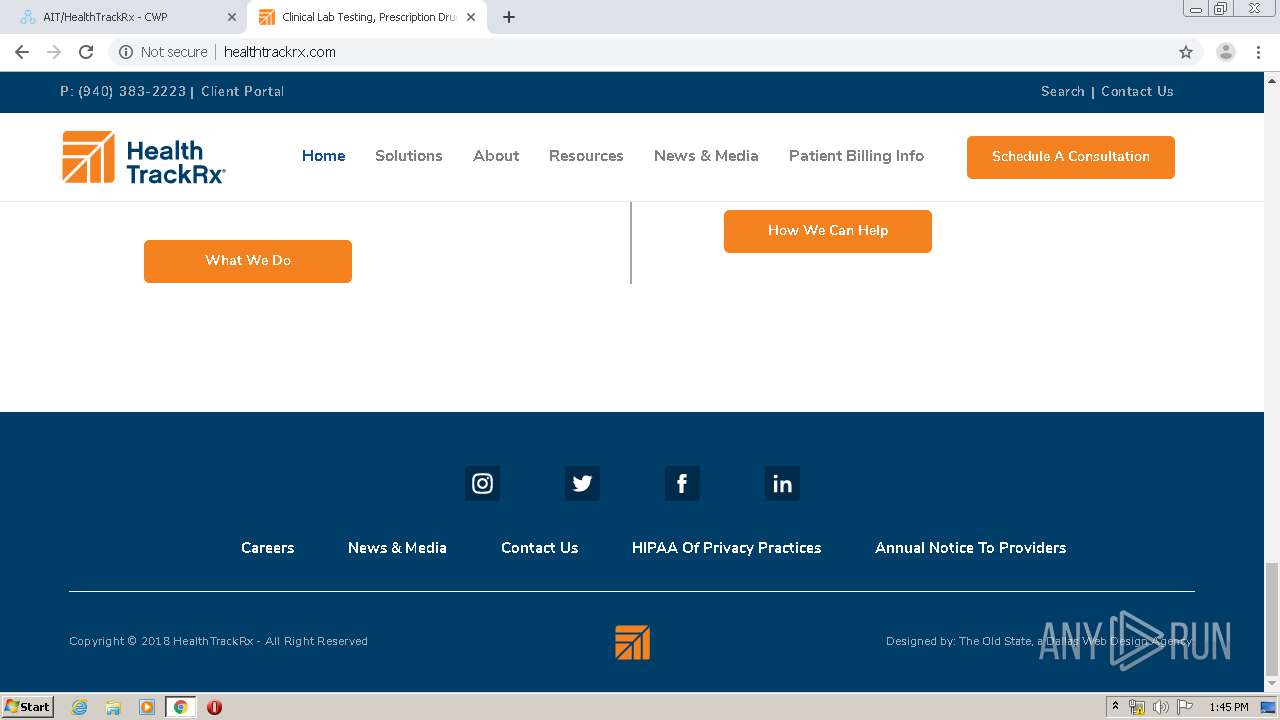Open the Facebook social icon
Viewport: 1280px width, 720px height.
click(682, 484)
